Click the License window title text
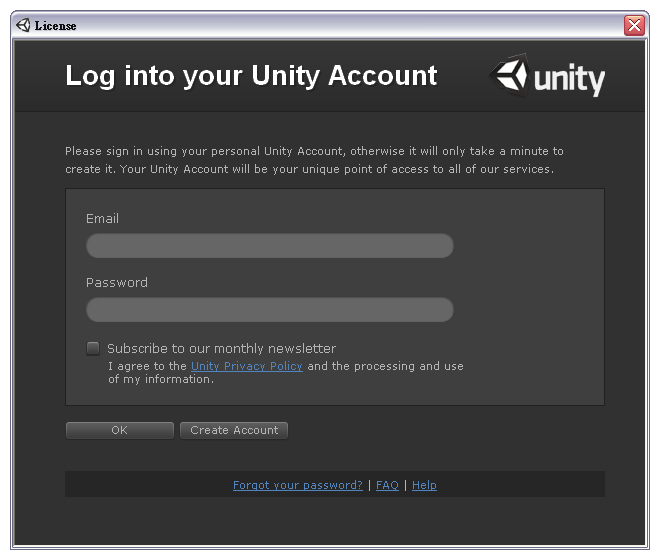The height and width of the screenshot is (560, 660). 55,26
